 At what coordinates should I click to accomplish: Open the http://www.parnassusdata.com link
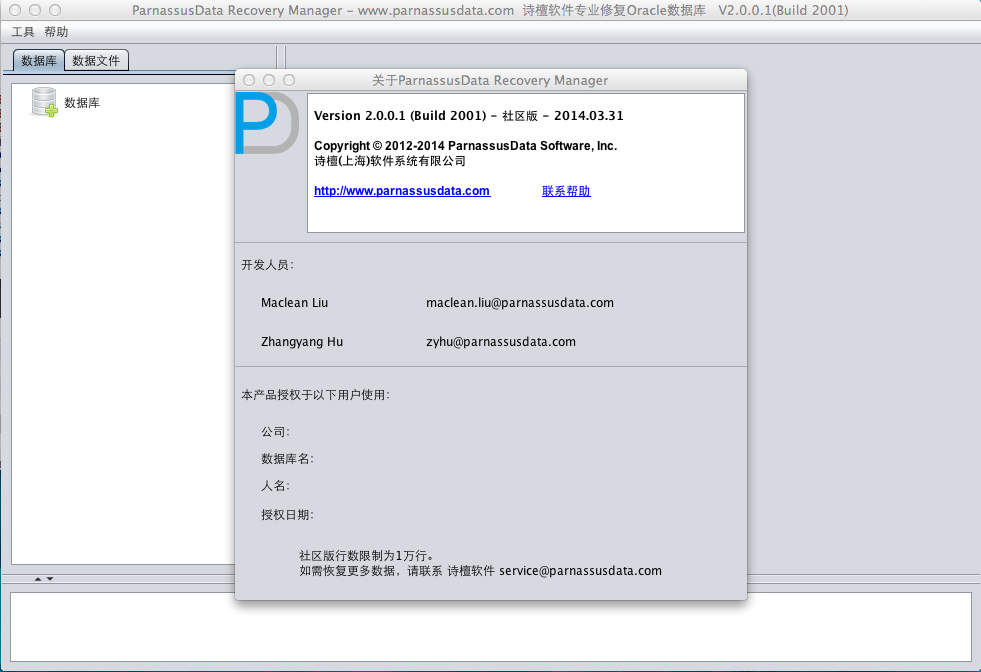pos(402,191)
